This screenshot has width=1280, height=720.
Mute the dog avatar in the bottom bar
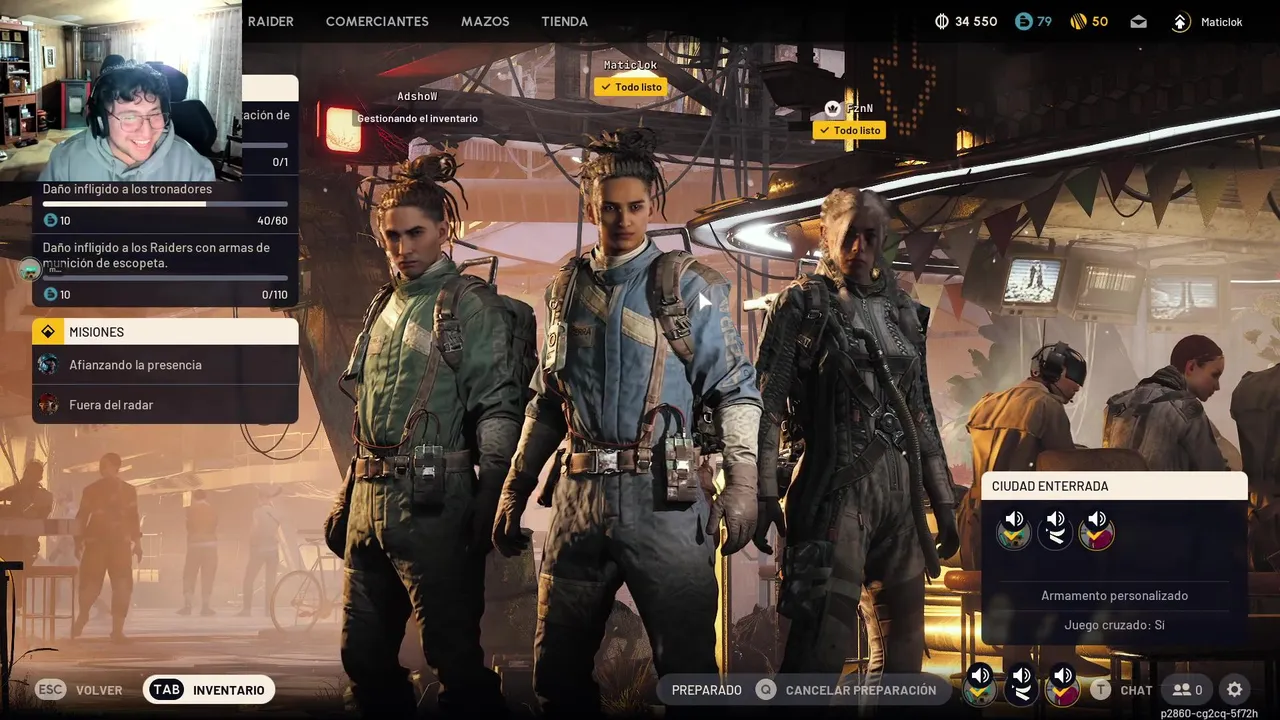coord(980,685)
